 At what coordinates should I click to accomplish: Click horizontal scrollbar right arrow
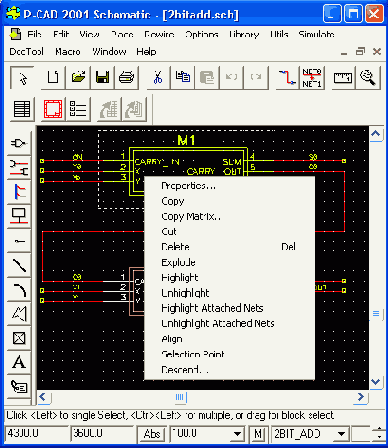click(x=361, y=397)
